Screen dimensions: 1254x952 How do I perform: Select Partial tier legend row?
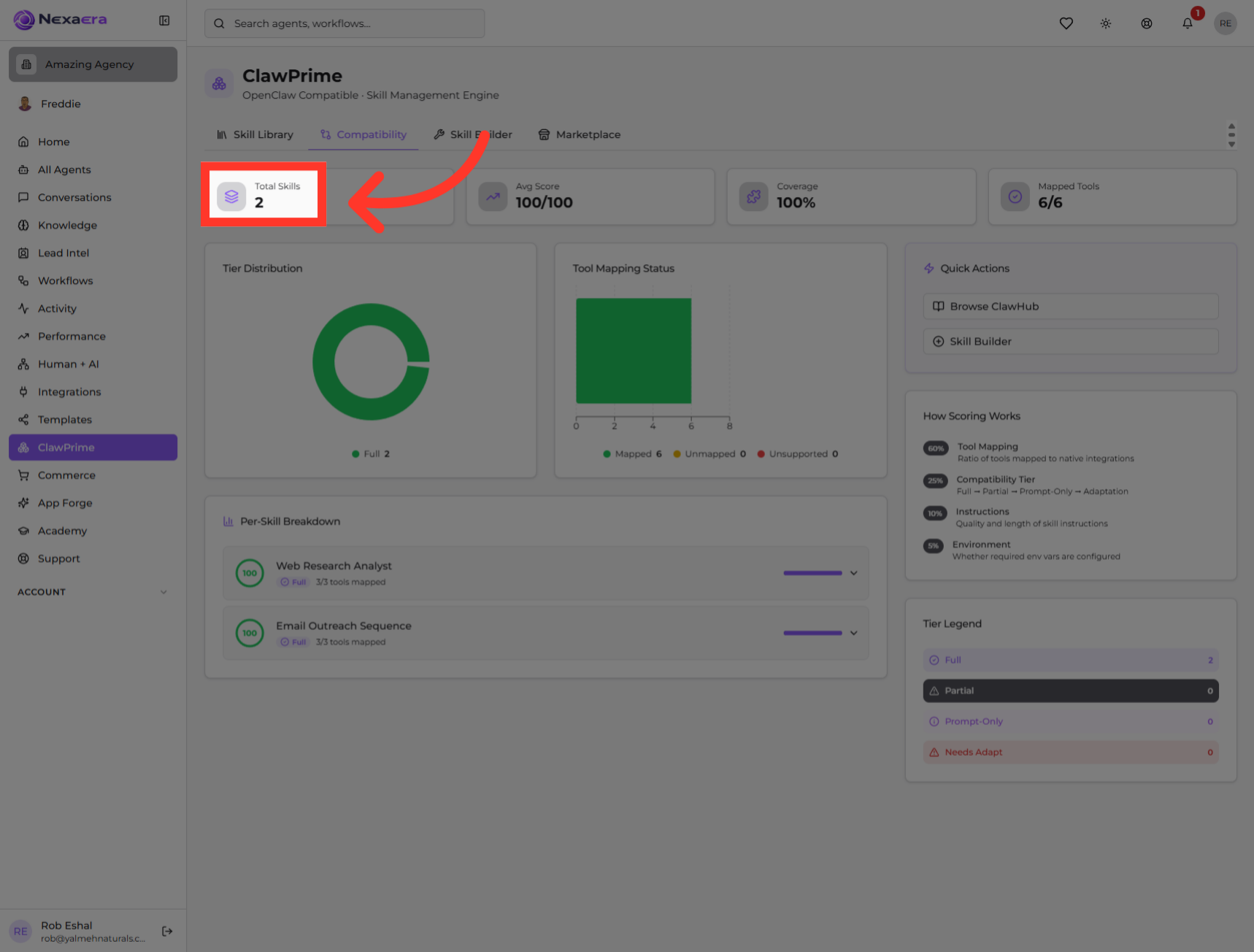pyautogui.click(x=1071, y=691)
